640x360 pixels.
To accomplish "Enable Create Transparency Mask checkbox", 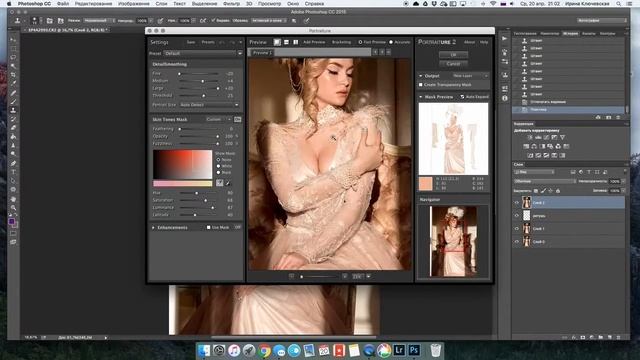I will click(x=421, y=84).
